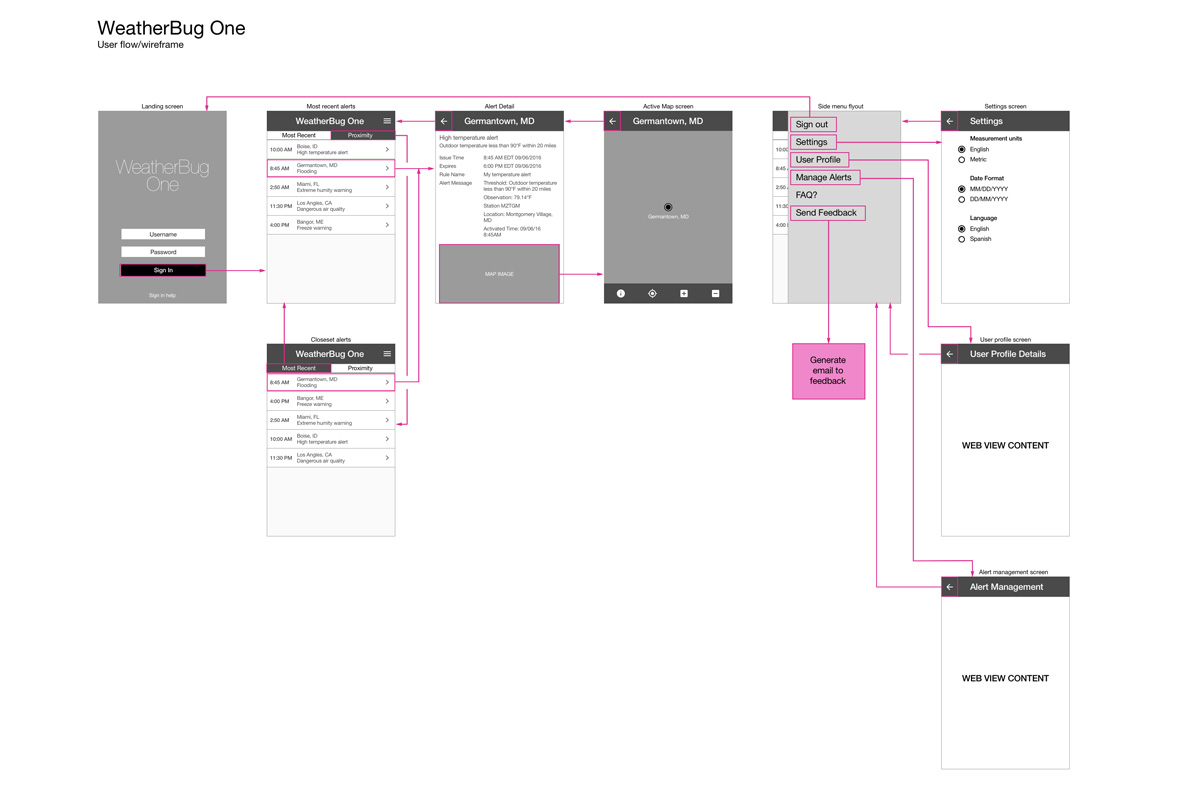The image size is (1200, 803).
Task: Click the Germantown, MD map marker
Action: 668,207
